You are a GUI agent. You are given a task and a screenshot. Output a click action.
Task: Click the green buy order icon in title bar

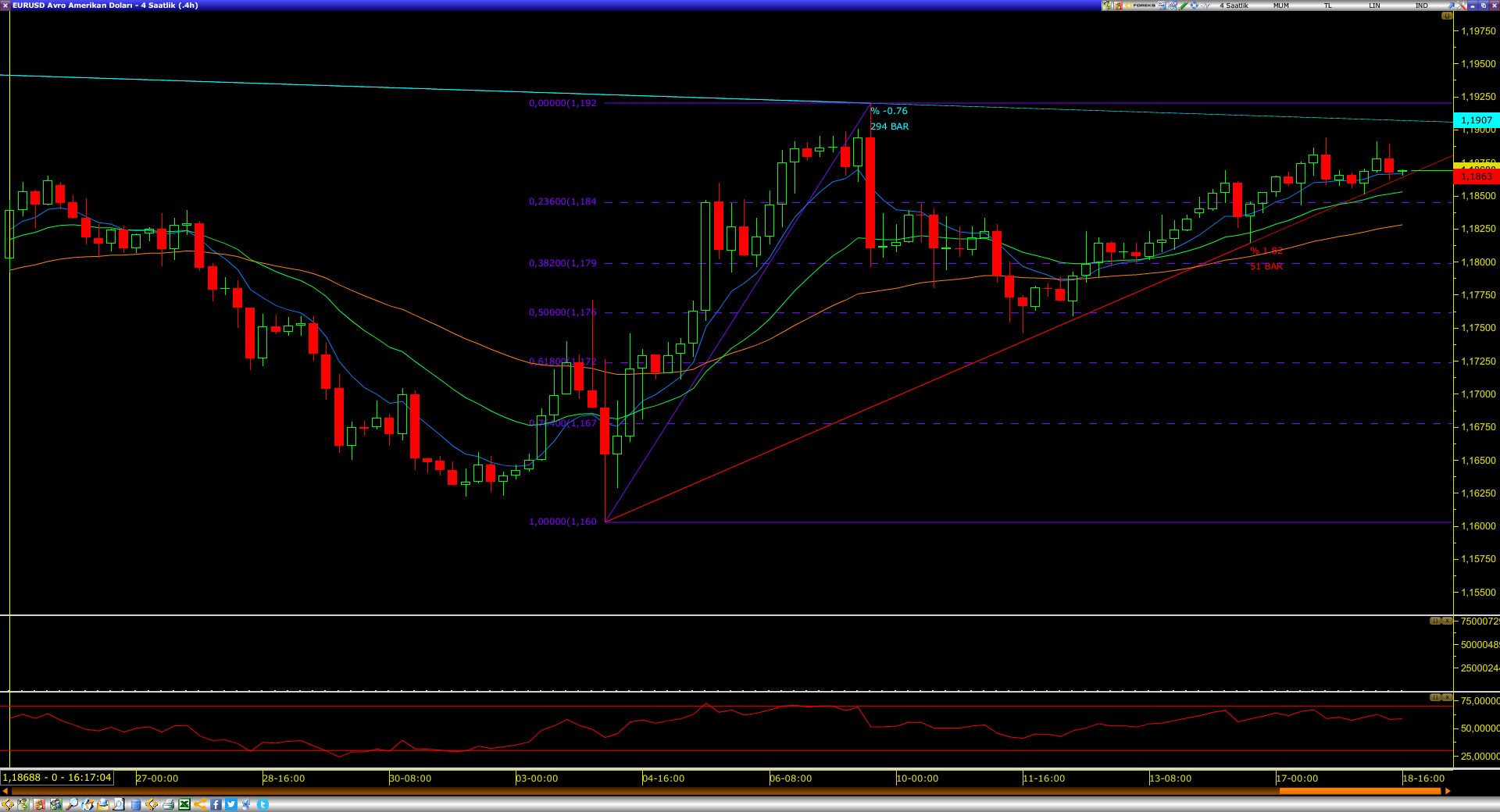point(1106,5)
